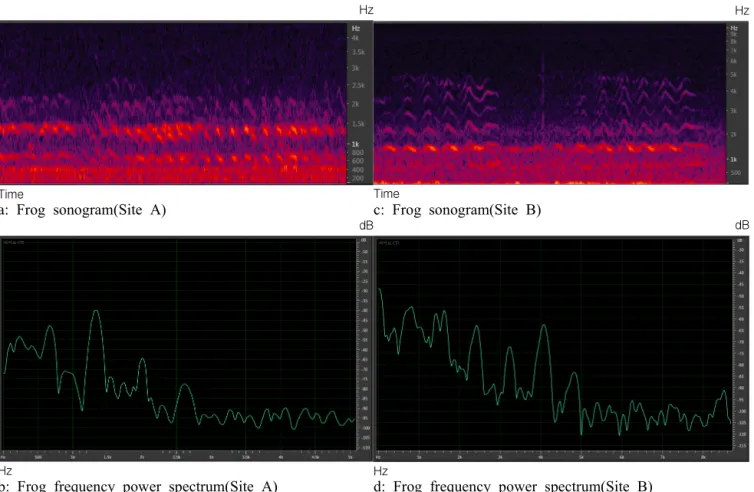Click the tallest peak in Site A spectrum curve

tap(96, 312)
